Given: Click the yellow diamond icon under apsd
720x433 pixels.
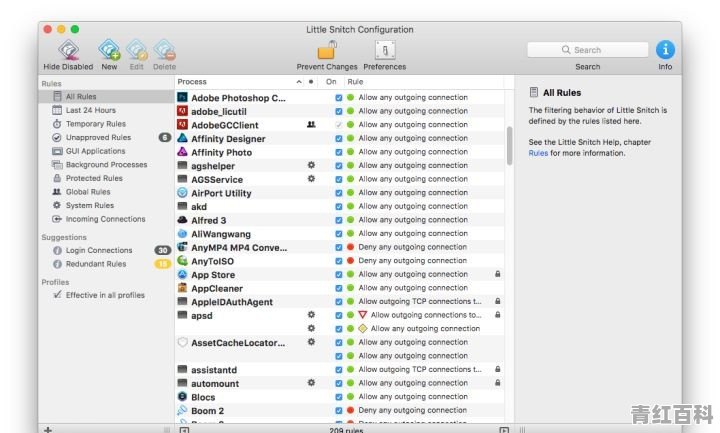Looking at the screenshot, I should tap(363, 328).
